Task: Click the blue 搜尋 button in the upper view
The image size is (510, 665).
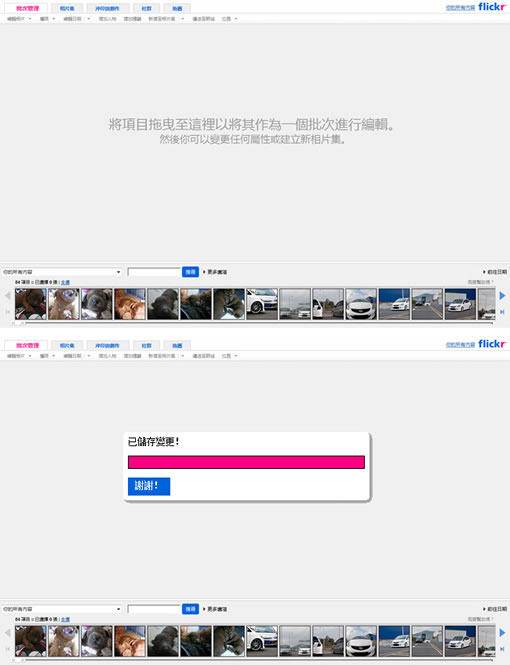Action: [x=190, y=272]
